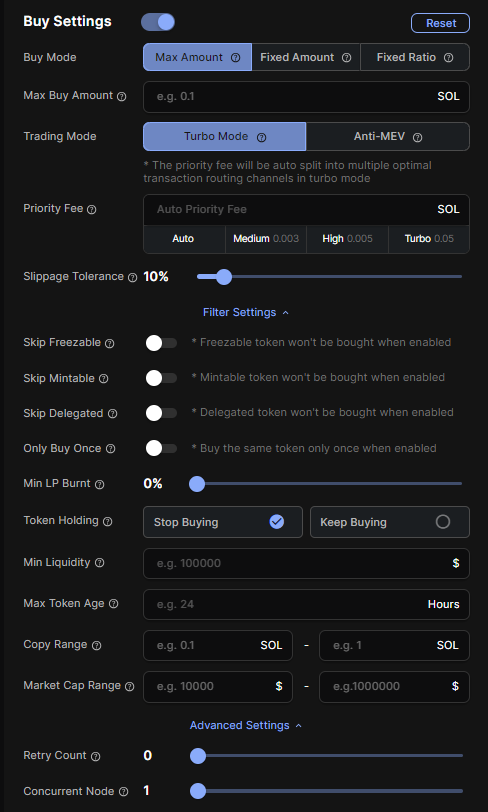The image size is (488, 812).
Task: Collapse the Advanced Settings section
Action: click(x=246, y=725)
